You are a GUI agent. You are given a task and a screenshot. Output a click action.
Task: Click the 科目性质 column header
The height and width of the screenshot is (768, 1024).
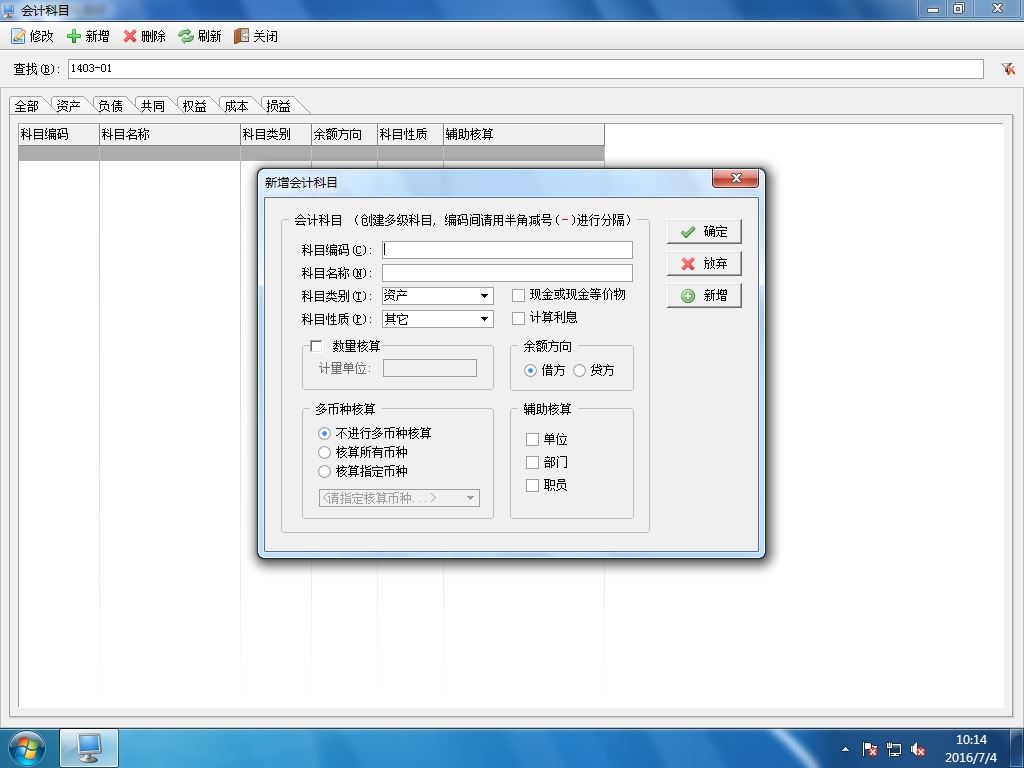(x=410, y=135)
